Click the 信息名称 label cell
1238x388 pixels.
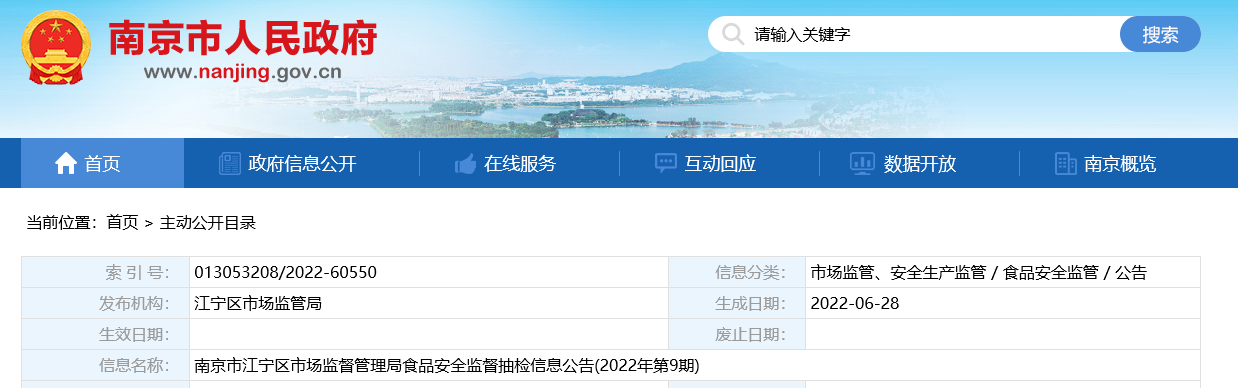click(105, 365)
